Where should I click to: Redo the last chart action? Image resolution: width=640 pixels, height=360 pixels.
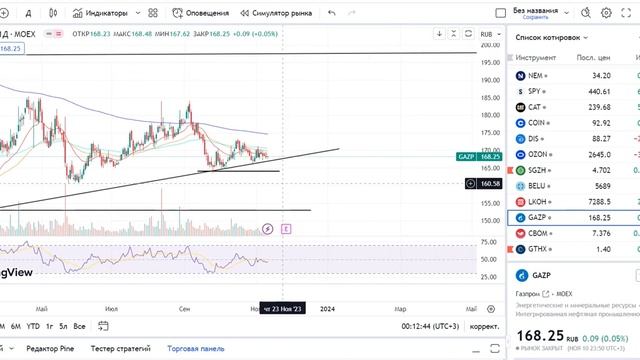point(351,13)
